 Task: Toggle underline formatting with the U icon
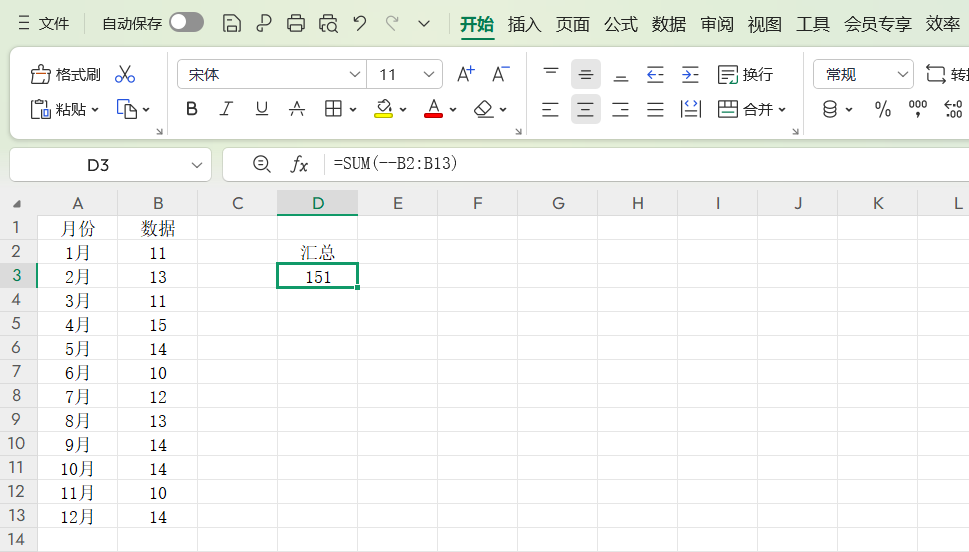coord(261,109)
